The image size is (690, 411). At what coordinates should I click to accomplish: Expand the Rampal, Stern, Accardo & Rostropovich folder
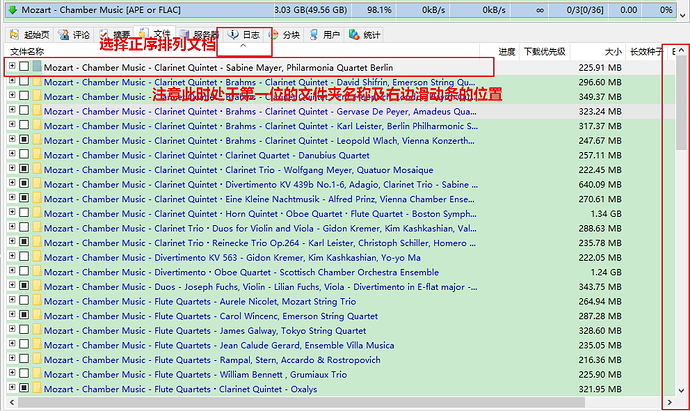[x=12, y=358]
